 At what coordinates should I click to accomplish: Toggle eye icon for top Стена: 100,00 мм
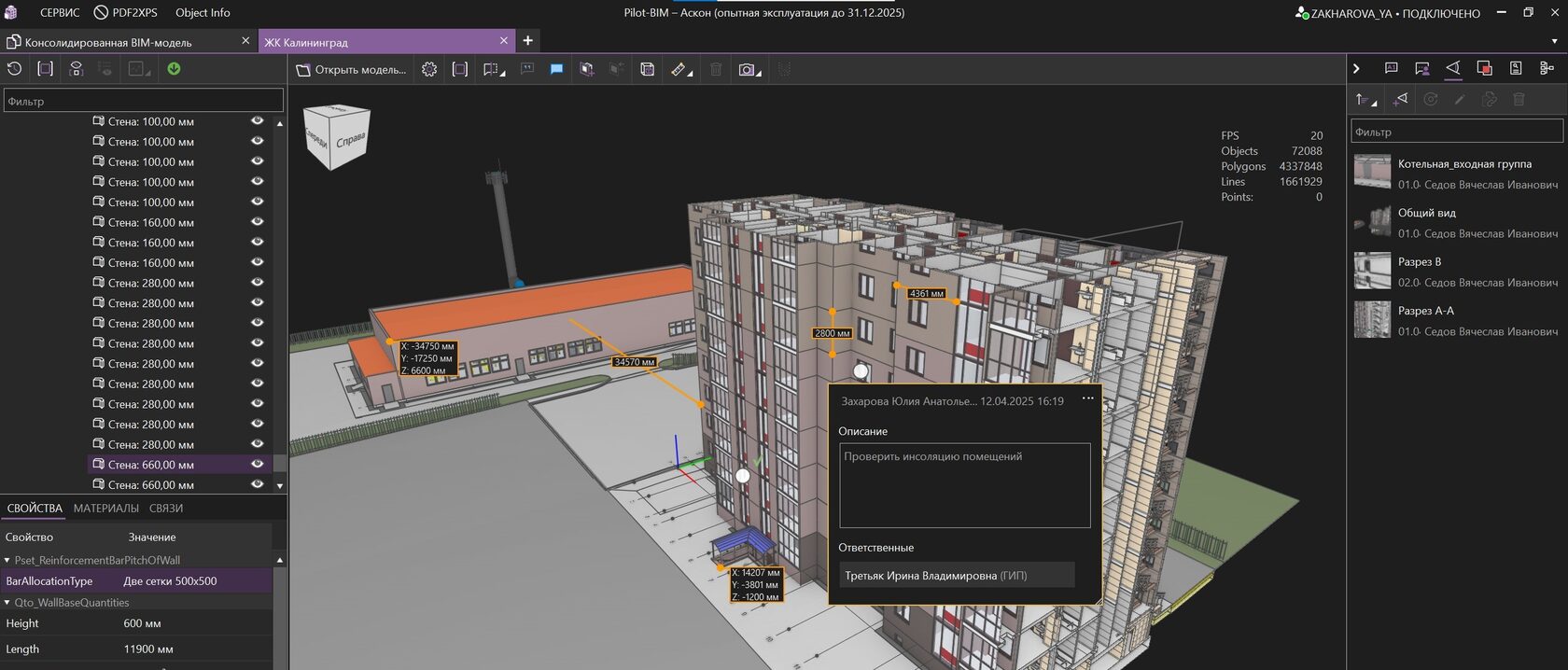[x=257, y=121]
